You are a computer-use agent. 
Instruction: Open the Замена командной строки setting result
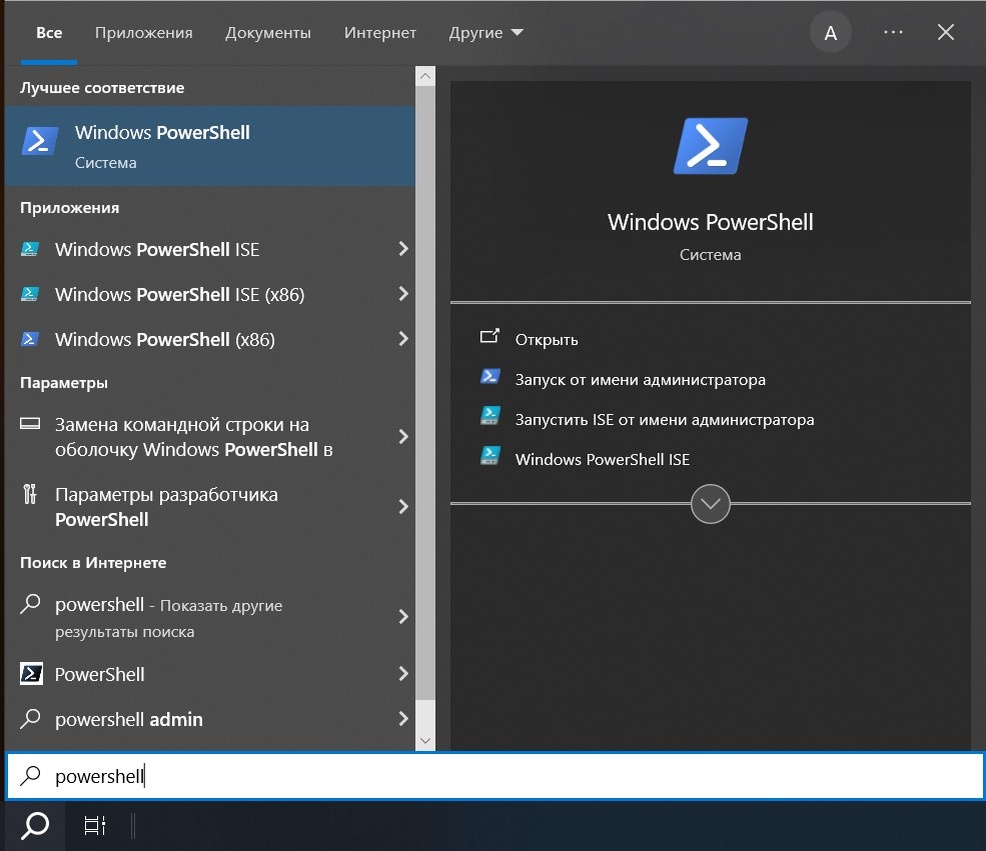(210, 437)
